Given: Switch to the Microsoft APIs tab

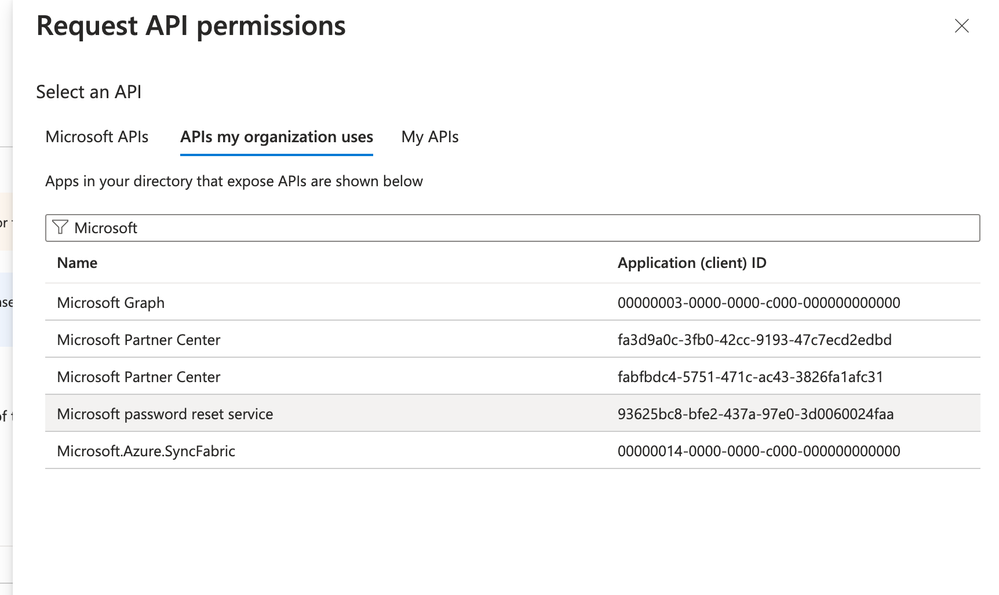Looking at the screenshot, I should [x=97, y=137].
